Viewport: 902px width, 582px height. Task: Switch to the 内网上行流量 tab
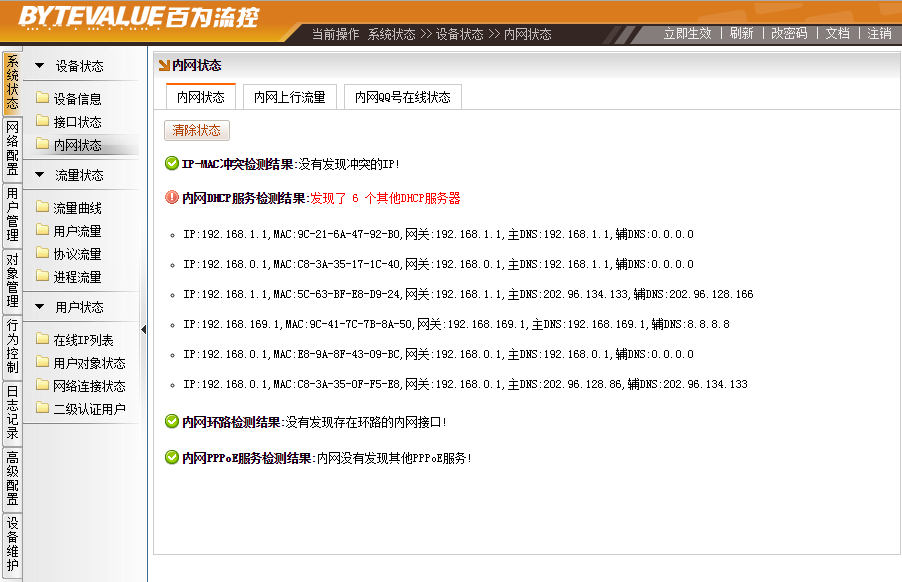tap(289, 97)
